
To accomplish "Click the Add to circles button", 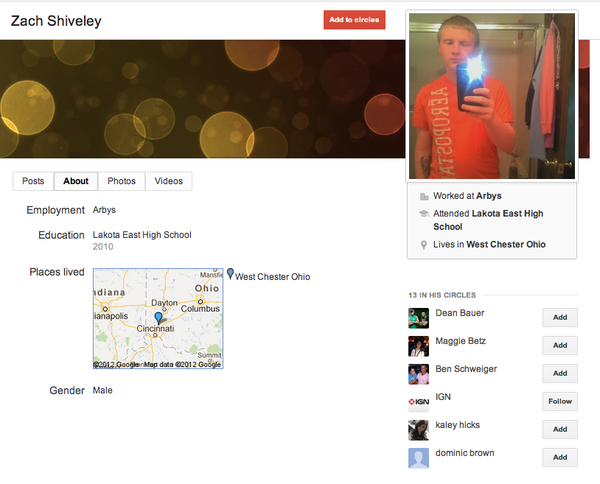I will tap(354, 20).
